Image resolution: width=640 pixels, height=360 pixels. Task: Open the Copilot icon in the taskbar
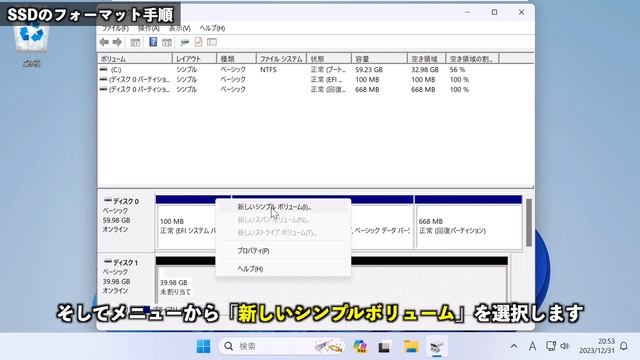click(x=360, y=346)
